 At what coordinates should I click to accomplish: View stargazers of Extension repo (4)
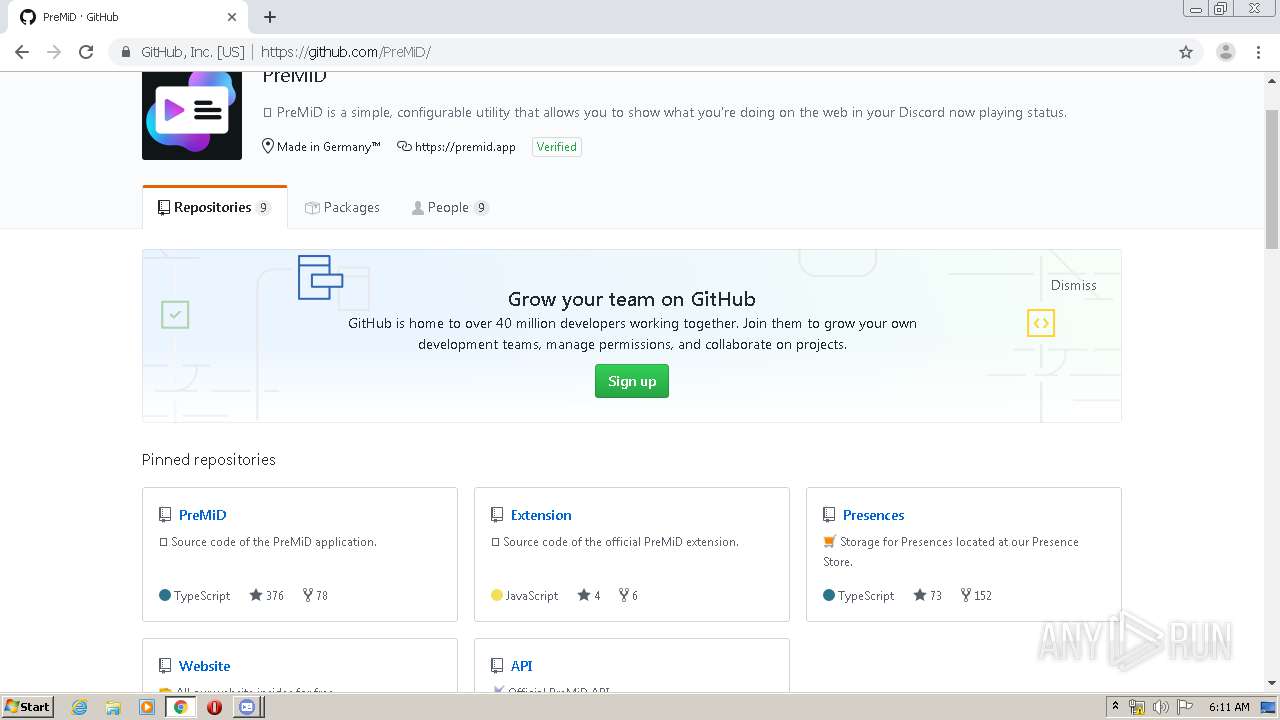click(x=589, y=595)
